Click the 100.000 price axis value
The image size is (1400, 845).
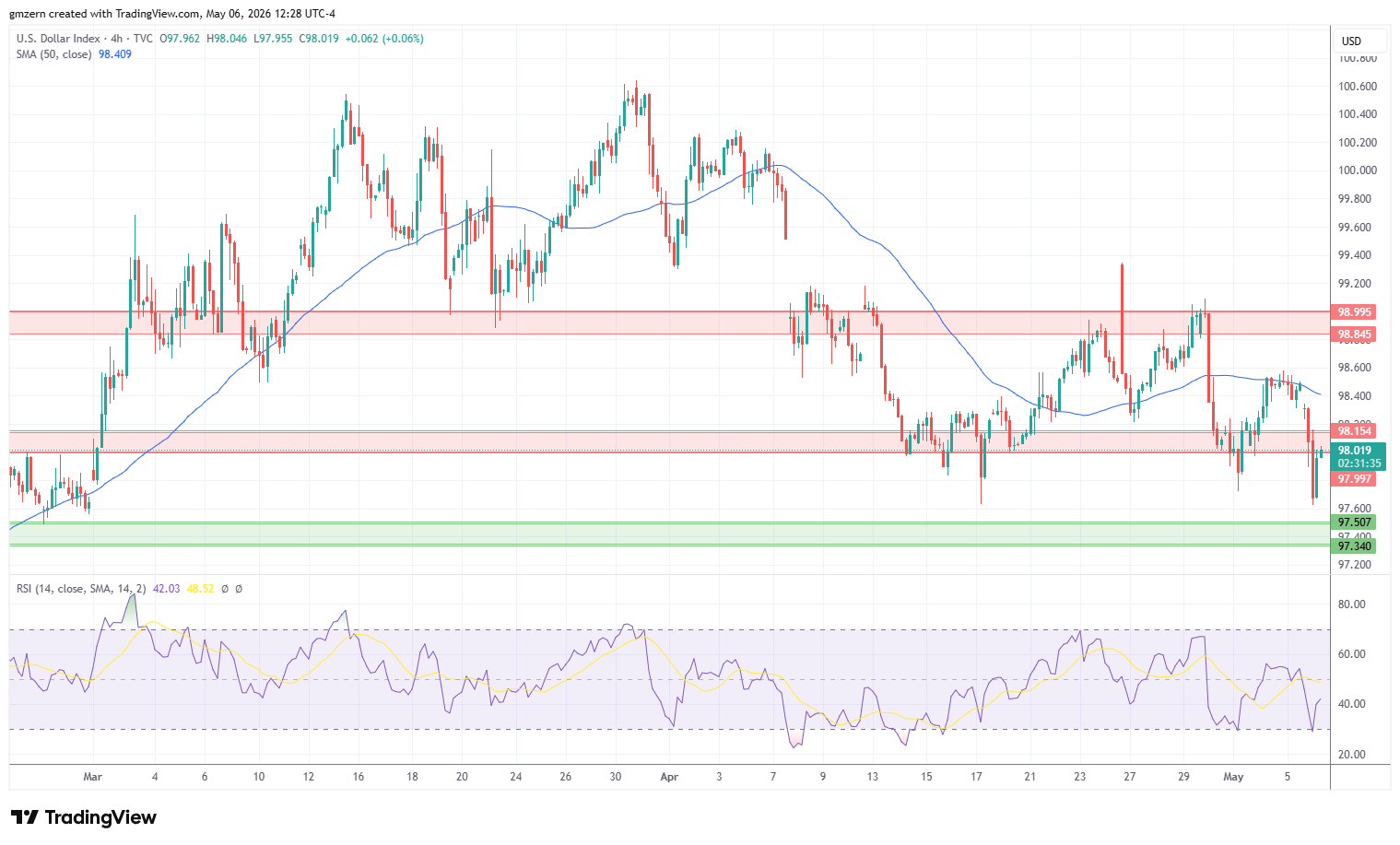pos(1358,170)
